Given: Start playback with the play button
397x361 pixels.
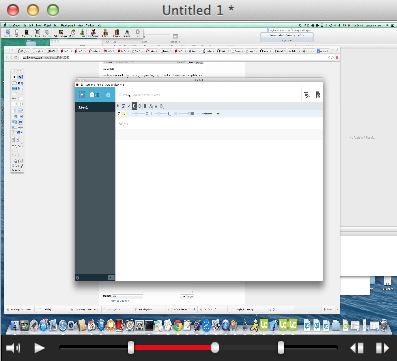Looking at the screenshot, I should [40, 348].
